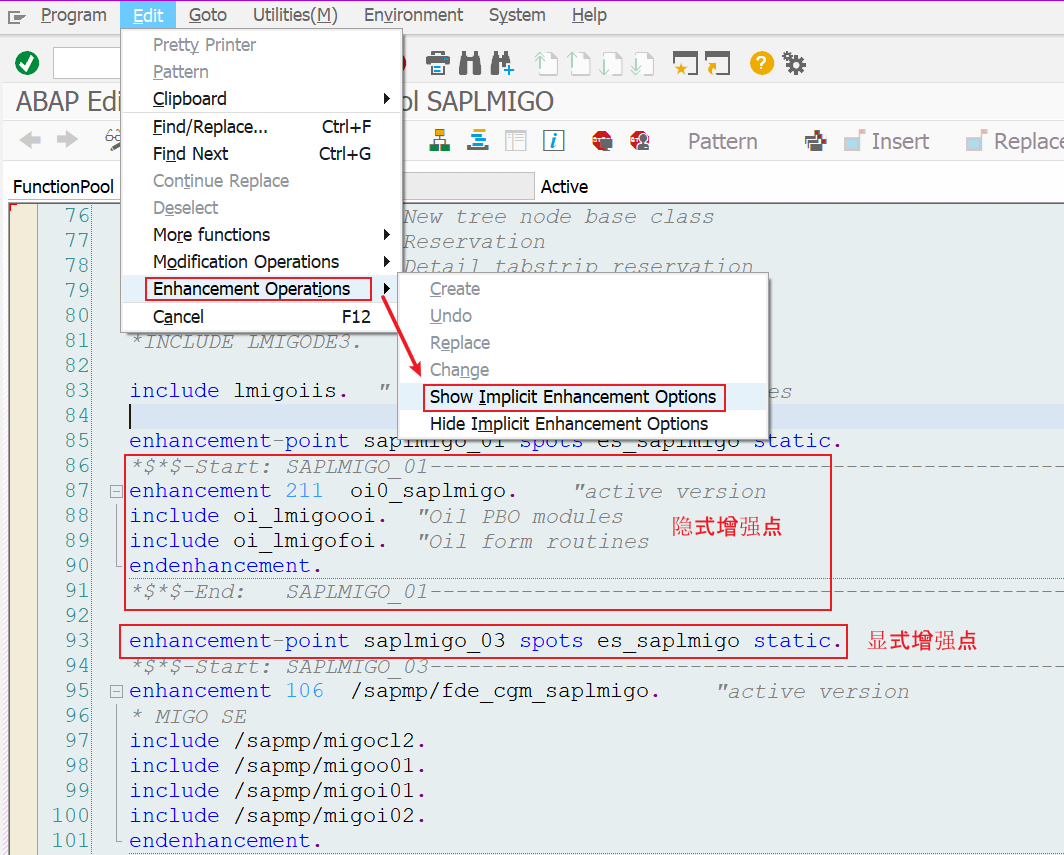Image resolution: width=1064 pixels, height=855 pixels.
Task: Click the Print icon in the toolbar
Action: pyautogui.click(x=438, y=63)
